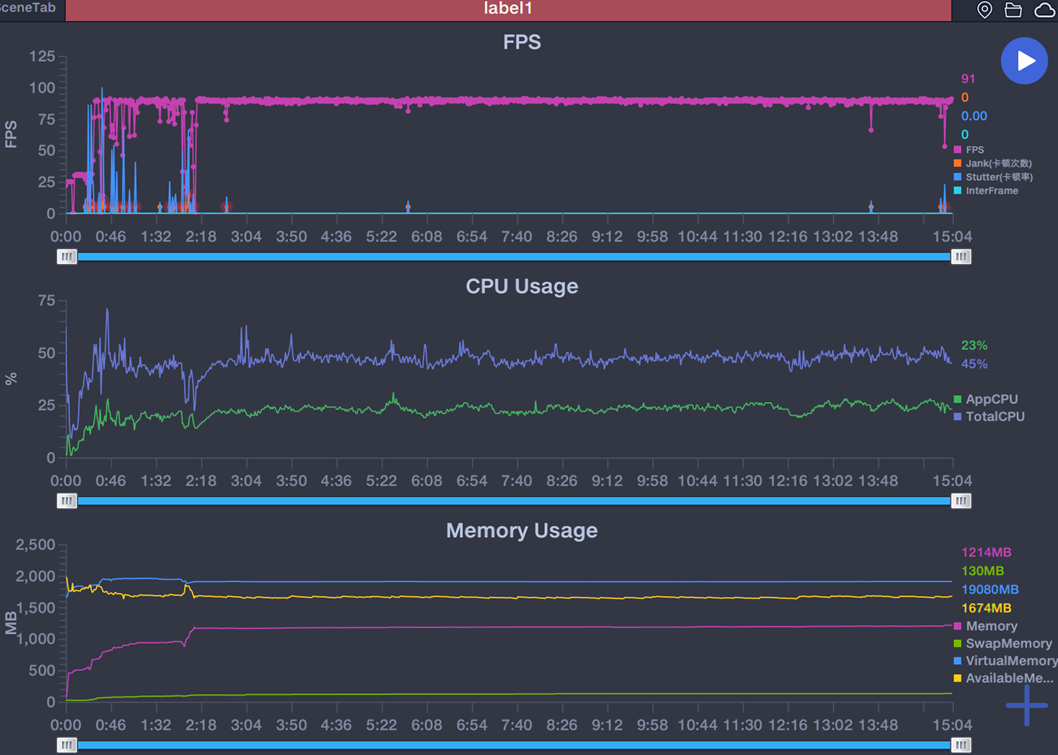Click the 45% TotalCPU value

974,364
